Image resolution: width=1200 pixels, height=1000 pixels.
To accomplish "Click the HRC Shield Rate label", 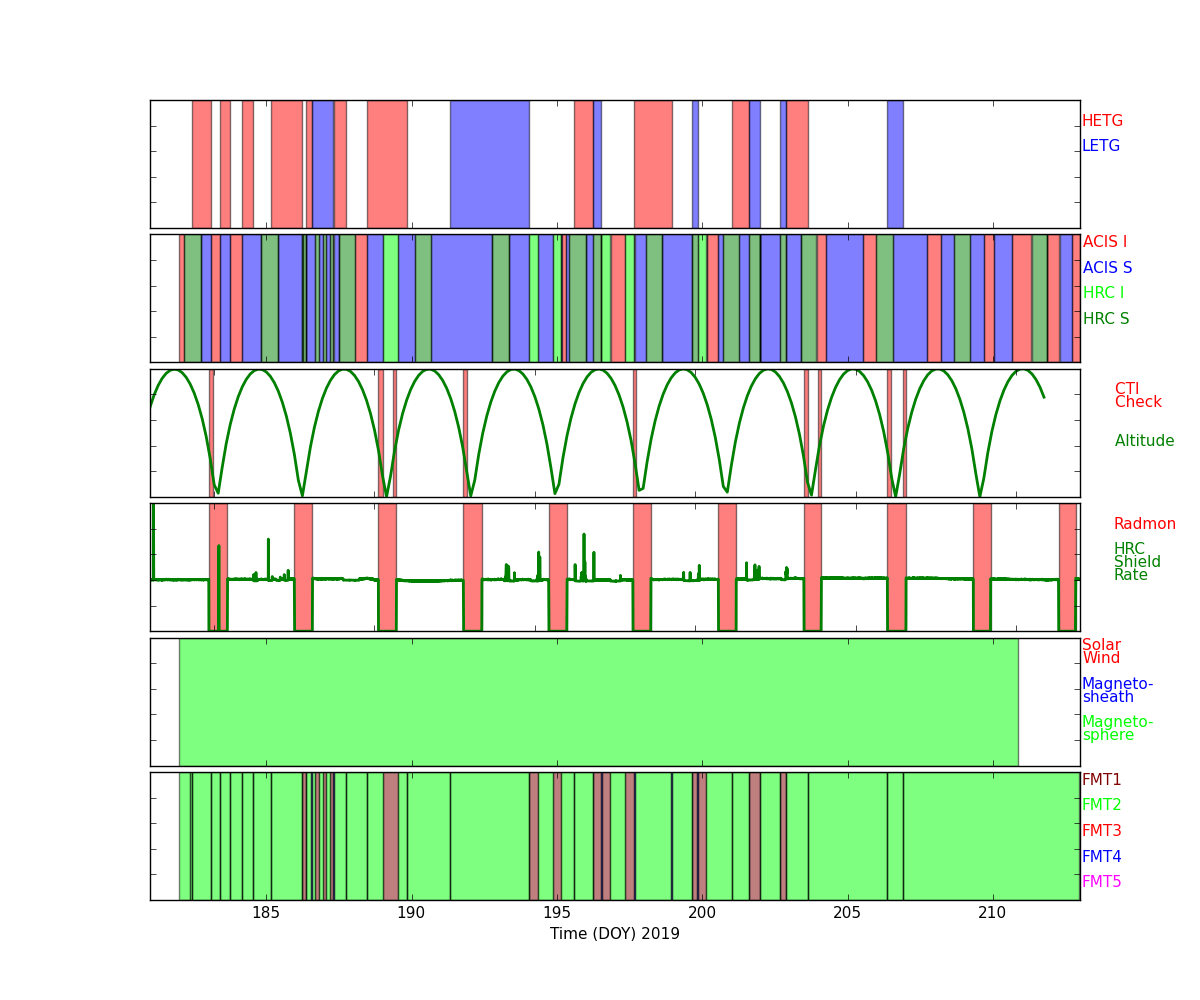I will 1130,562.
